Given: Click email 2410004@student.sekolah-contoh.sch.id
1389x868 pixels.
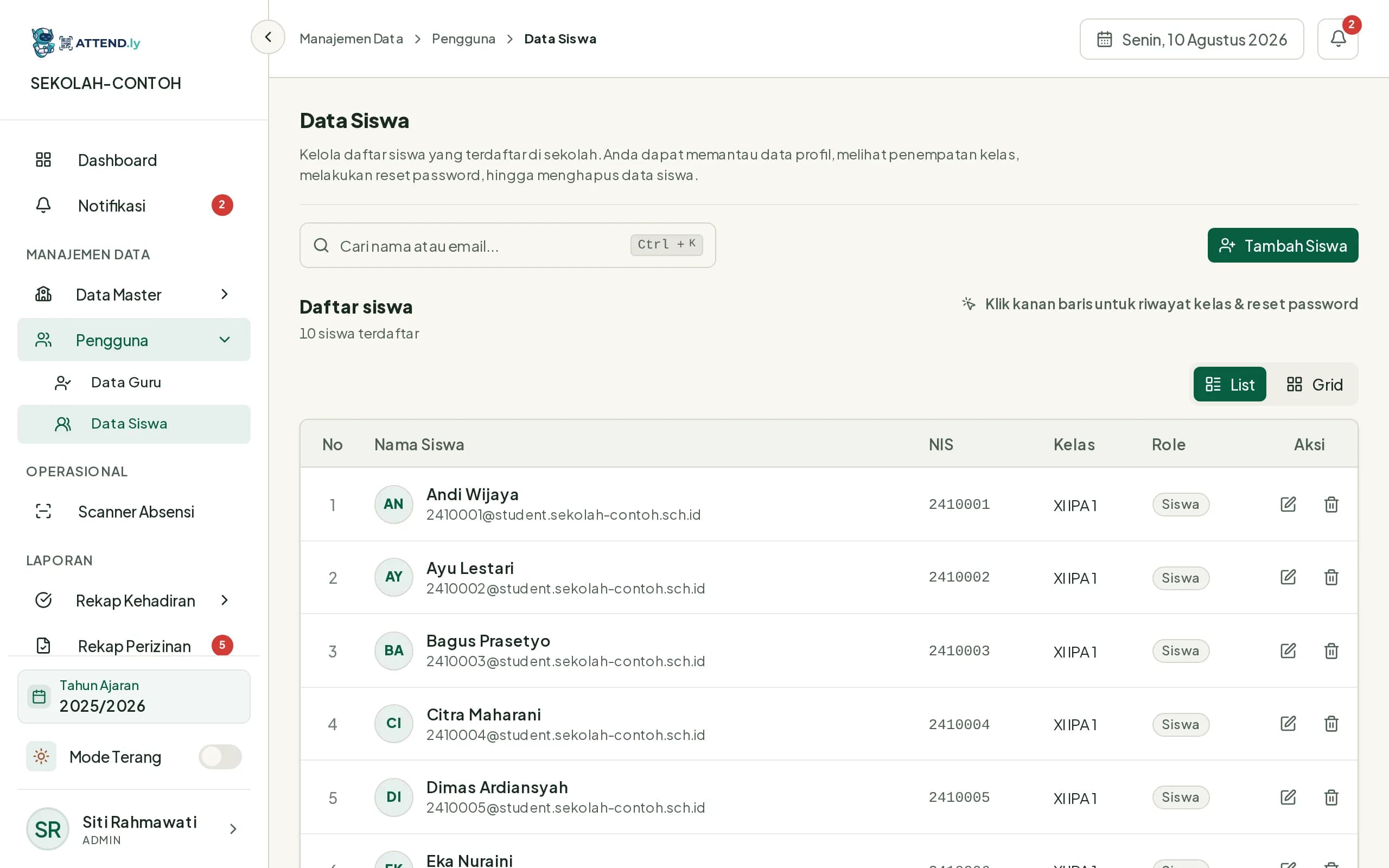Looking at the screenshot, I should coord(565,735).
